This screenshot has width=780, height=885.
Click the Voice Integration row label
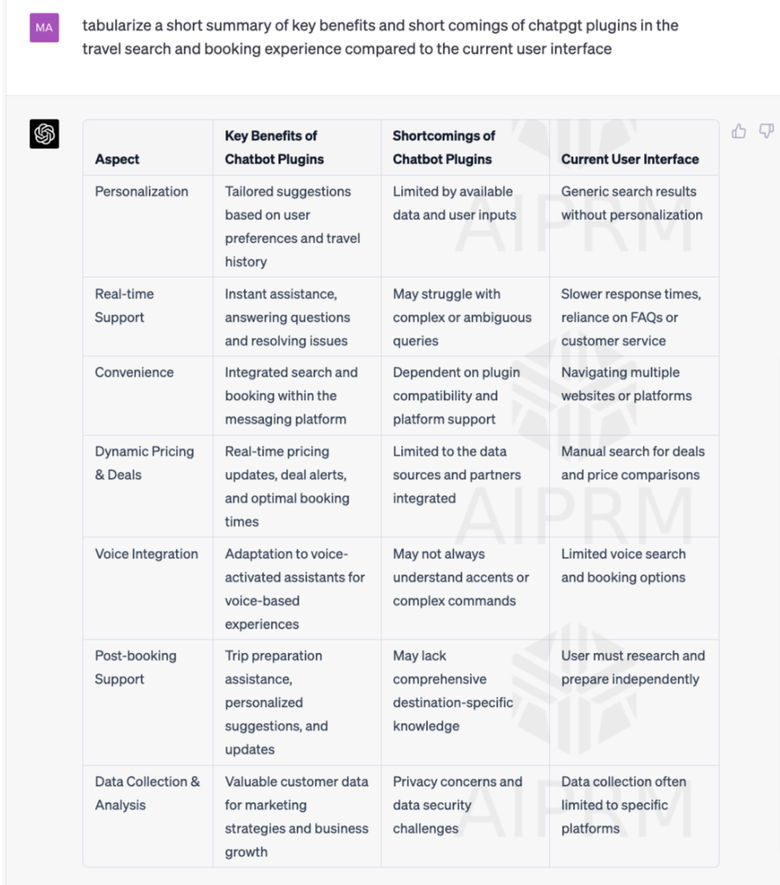tap(146, 554)
